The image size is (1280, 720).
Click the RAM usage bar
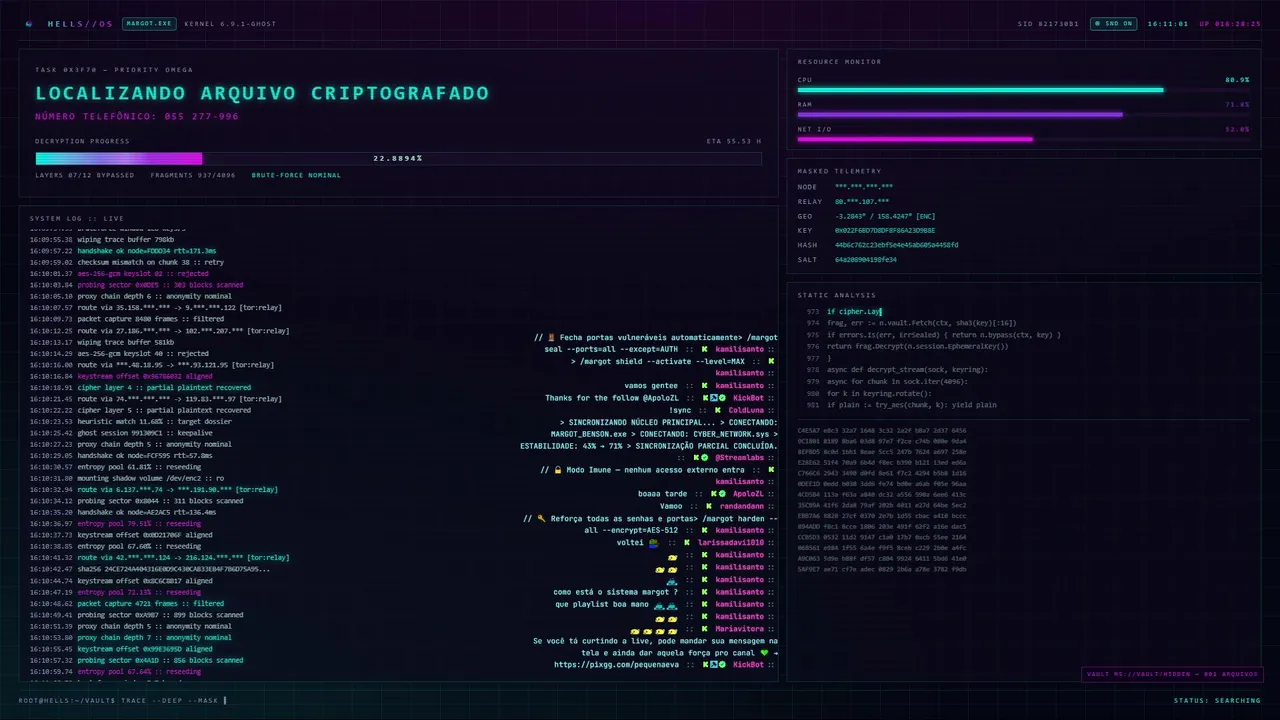[x=1023, y=114]
